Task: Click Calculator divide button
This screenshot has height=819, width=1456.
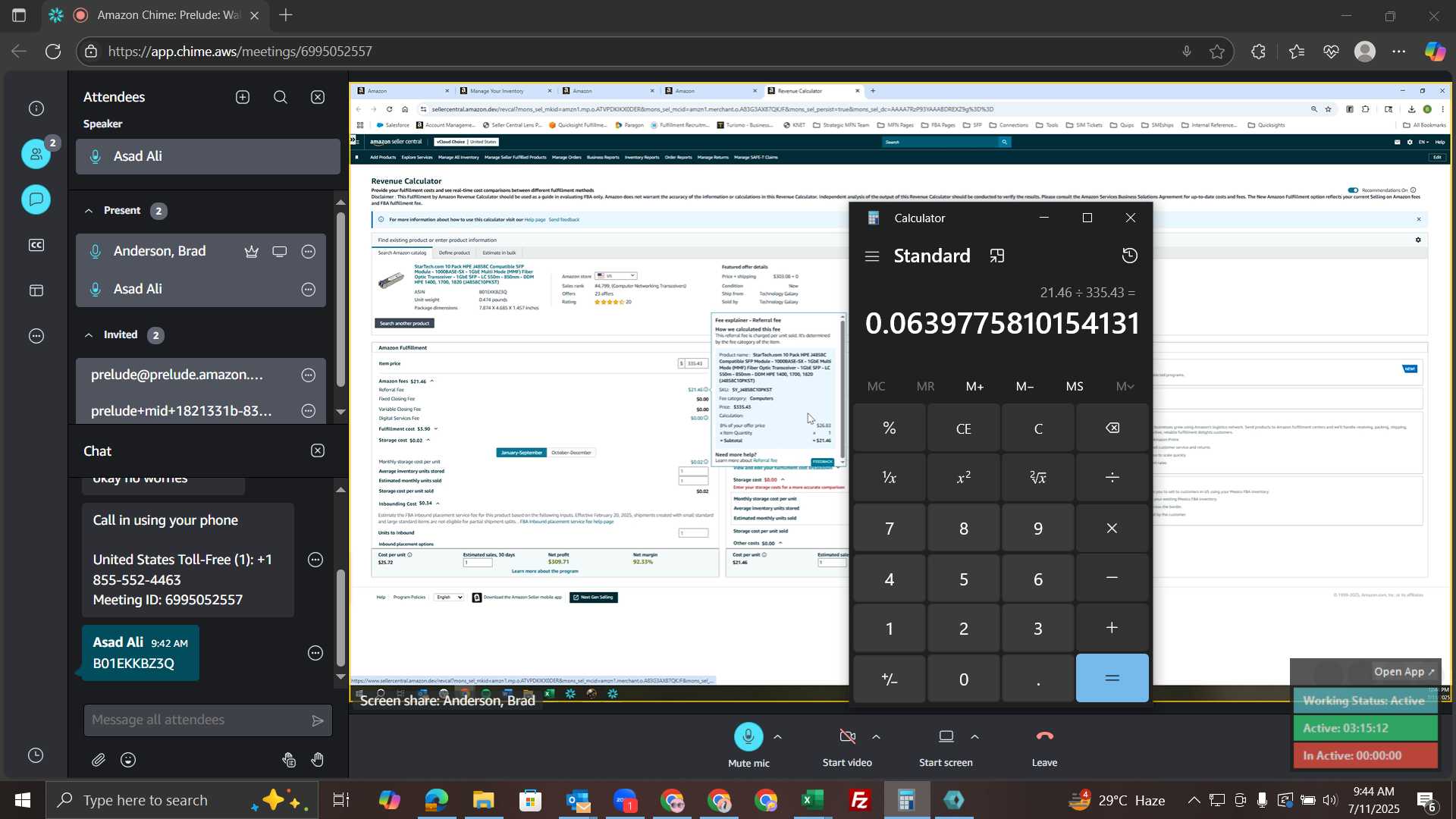Action: [1112, 478]
